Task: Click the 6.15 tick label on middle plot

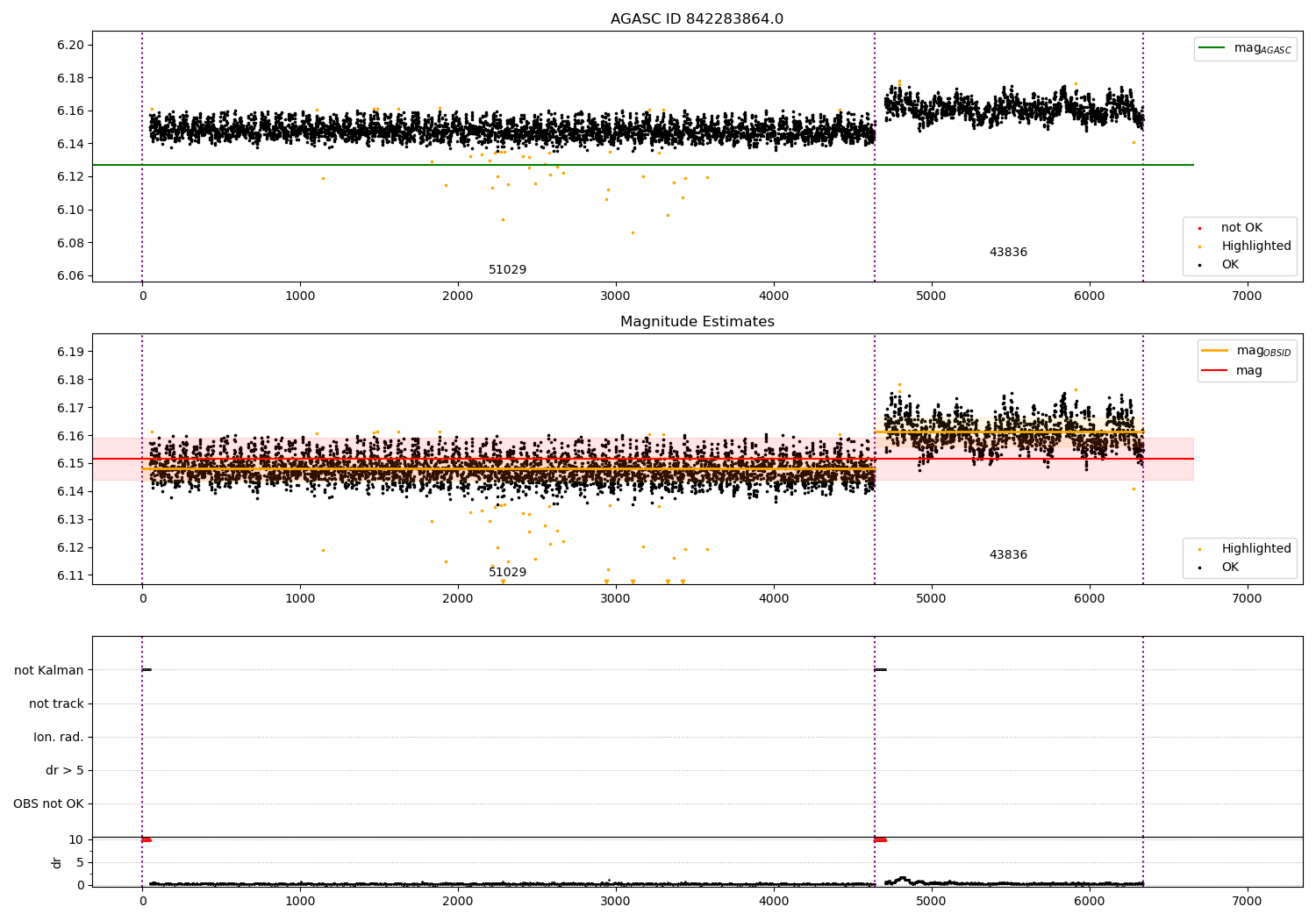Action: click(x=69, y=464)
